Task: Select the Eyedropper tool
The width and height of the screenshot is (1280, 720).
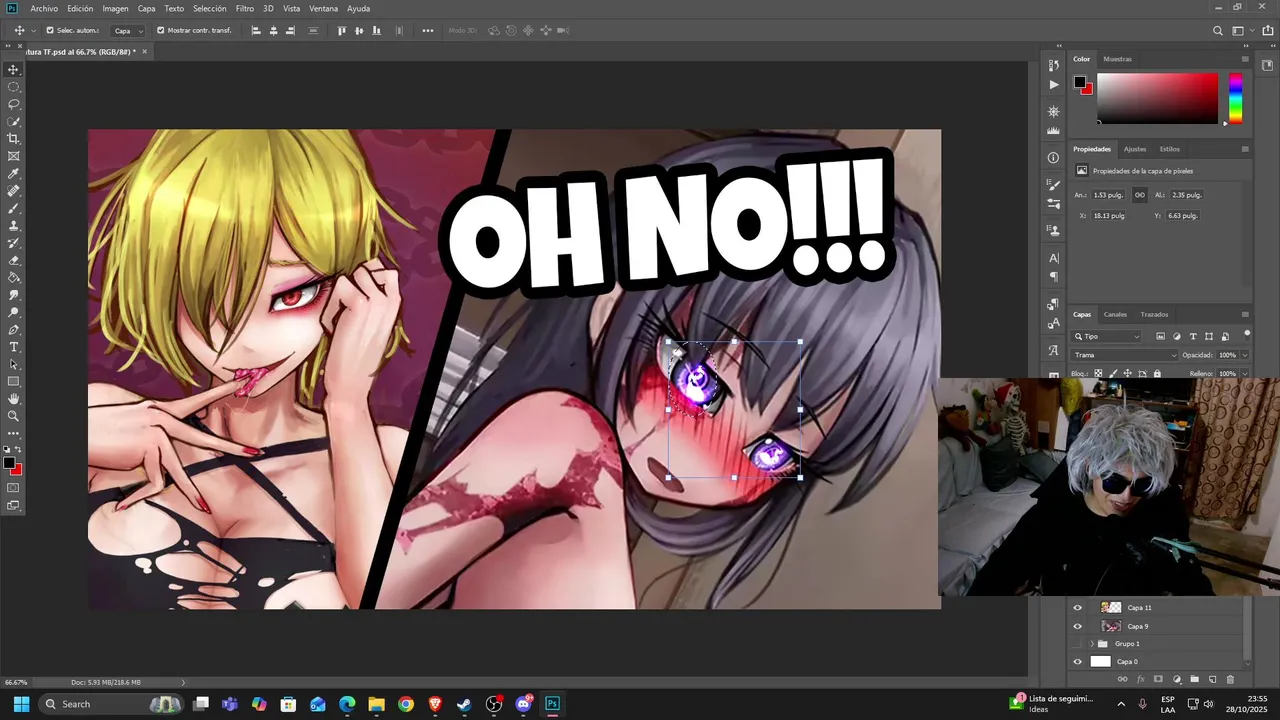Action: (14, 174)
